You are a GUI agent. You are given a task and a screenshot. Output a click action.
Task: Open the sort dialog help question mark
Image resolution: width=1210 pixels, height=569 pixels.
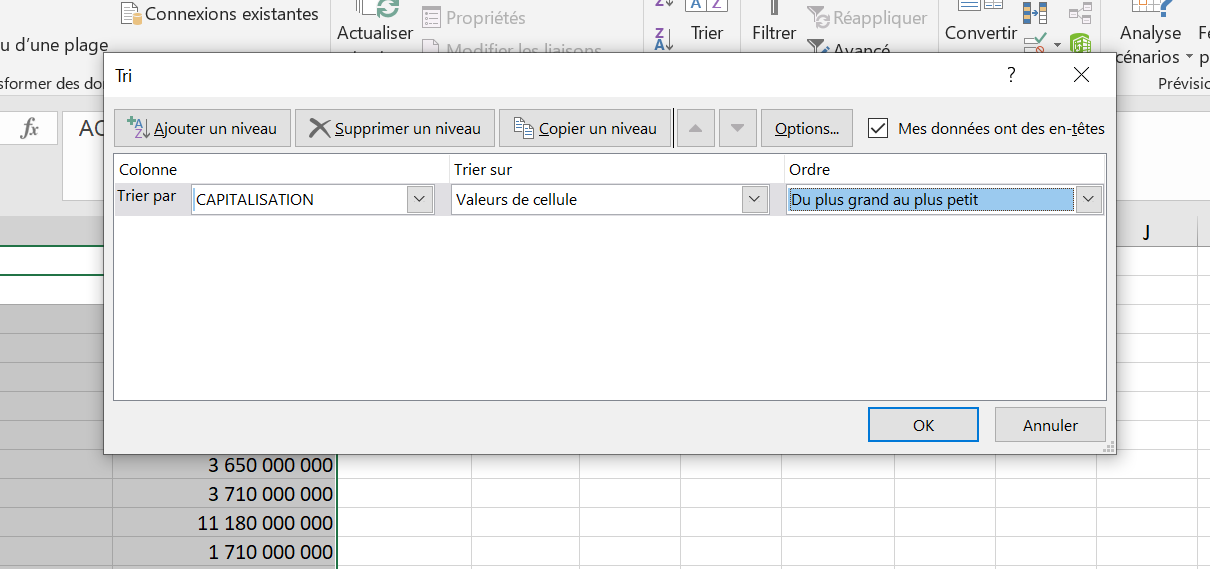[x=1011, y=75]
